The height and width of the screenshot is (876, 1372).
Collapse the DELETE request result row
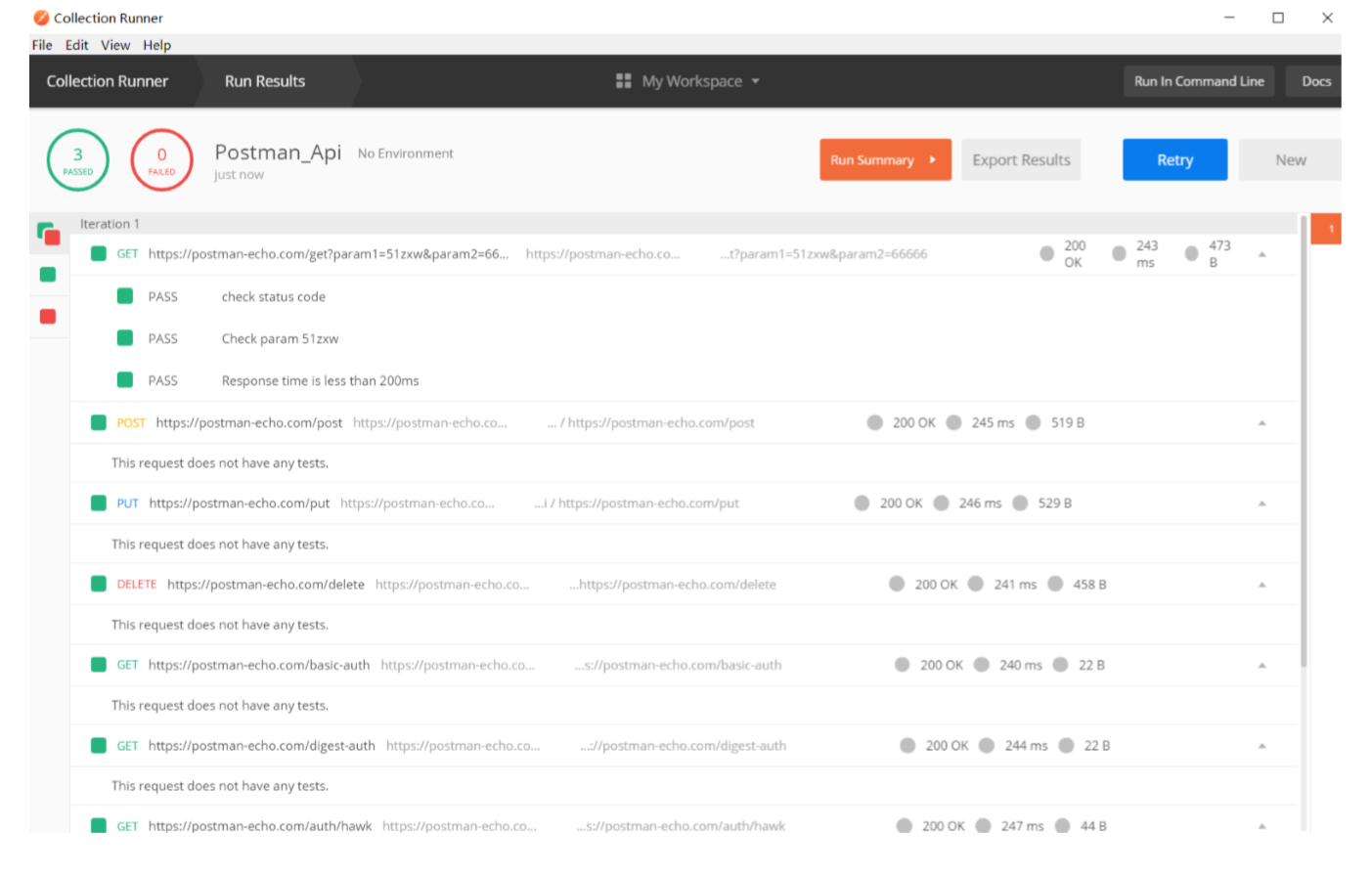[1261, 585]
